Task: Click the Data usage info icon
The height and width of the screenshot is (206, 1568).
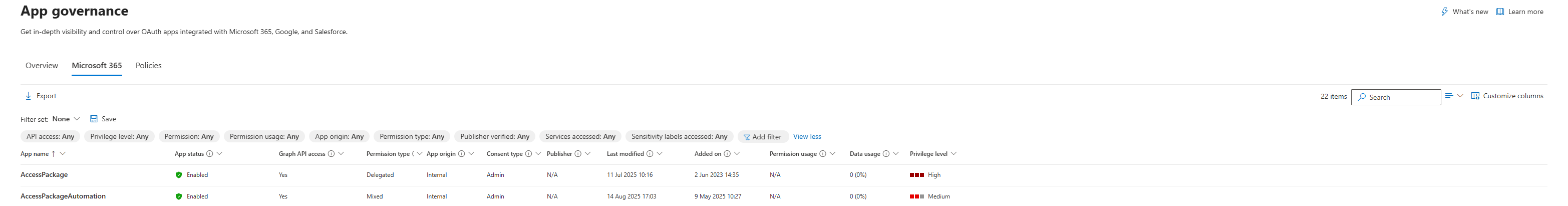Action: (x=885, y=153)
